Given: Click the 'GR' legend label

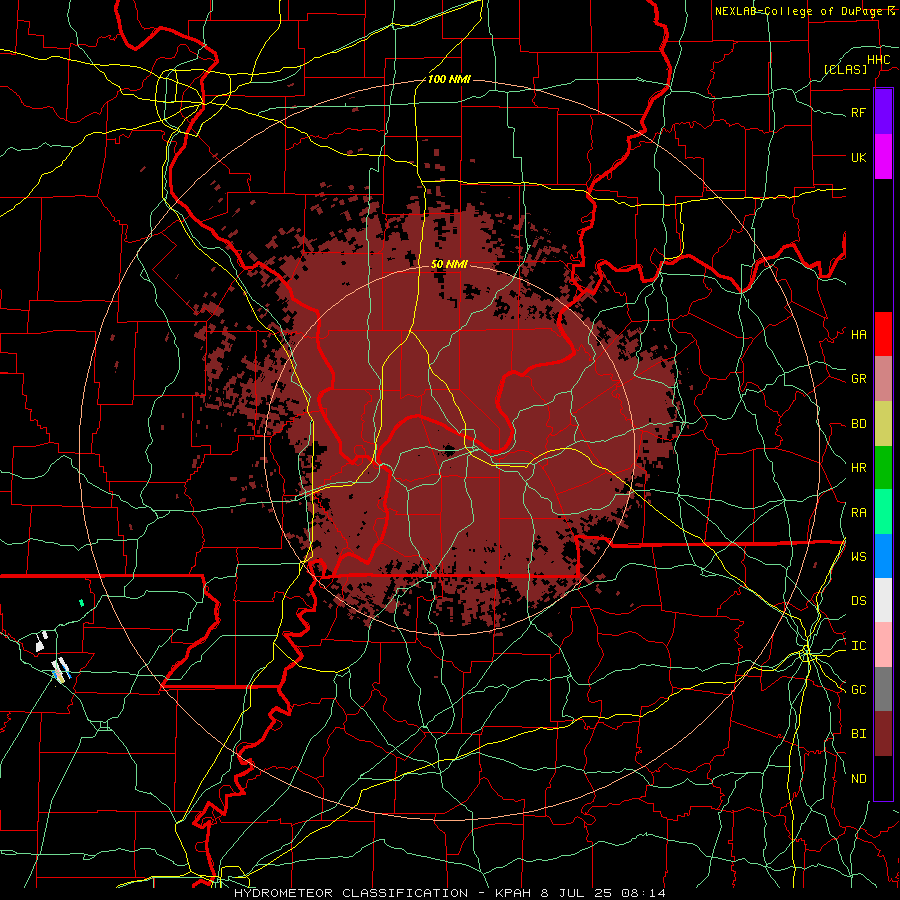Looking at the screenshot, I should click(858, 379).
